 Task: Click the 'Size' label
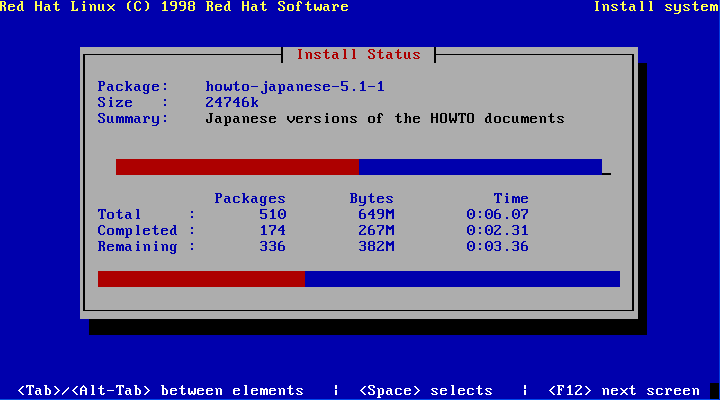tap(115, 102)
